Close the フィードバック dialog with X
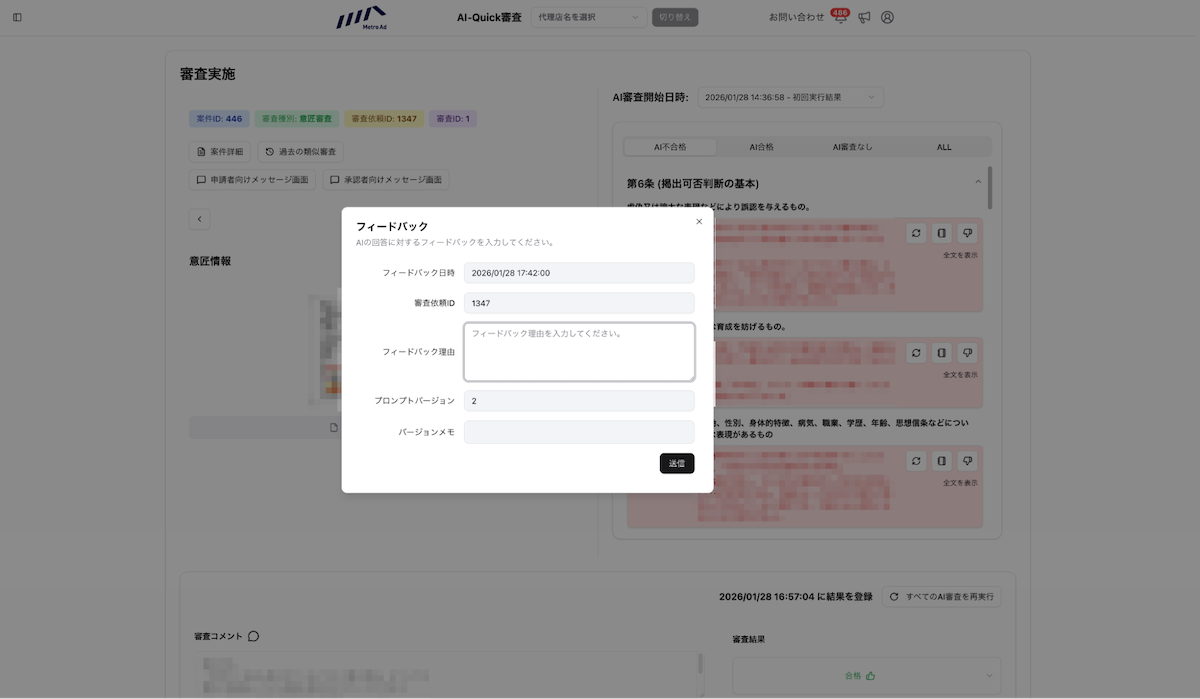The width and height of the screenshot is (1200, 699). [x=699, y=222]
